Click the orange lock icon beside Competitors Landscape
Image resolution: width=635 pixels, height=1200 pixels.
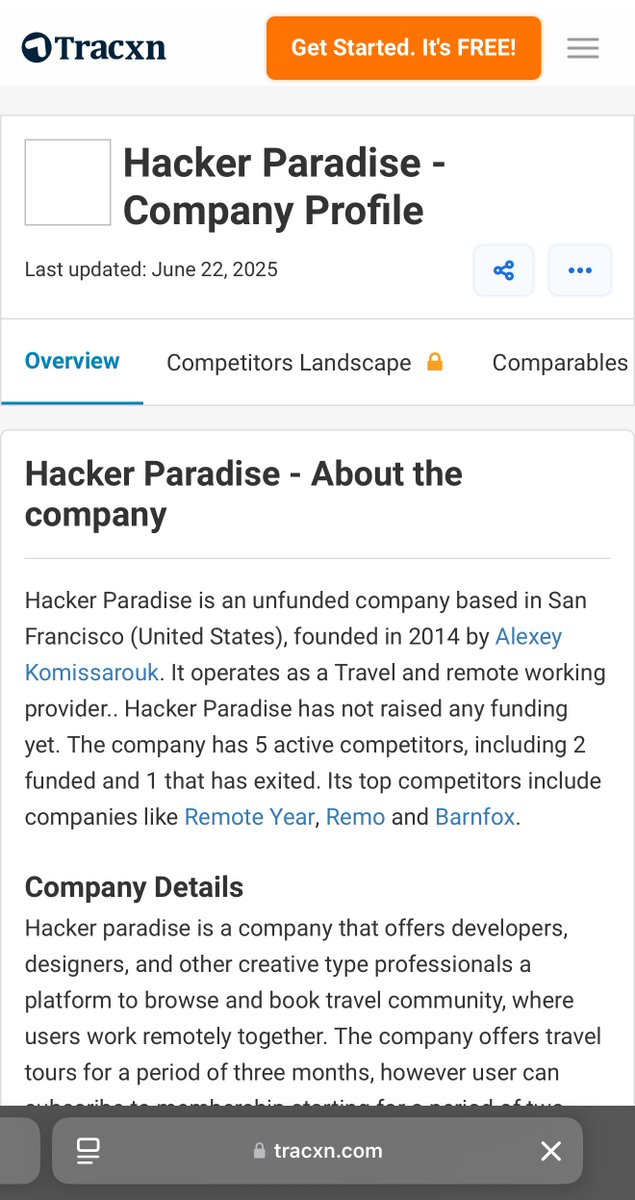(x=435, y=362)
